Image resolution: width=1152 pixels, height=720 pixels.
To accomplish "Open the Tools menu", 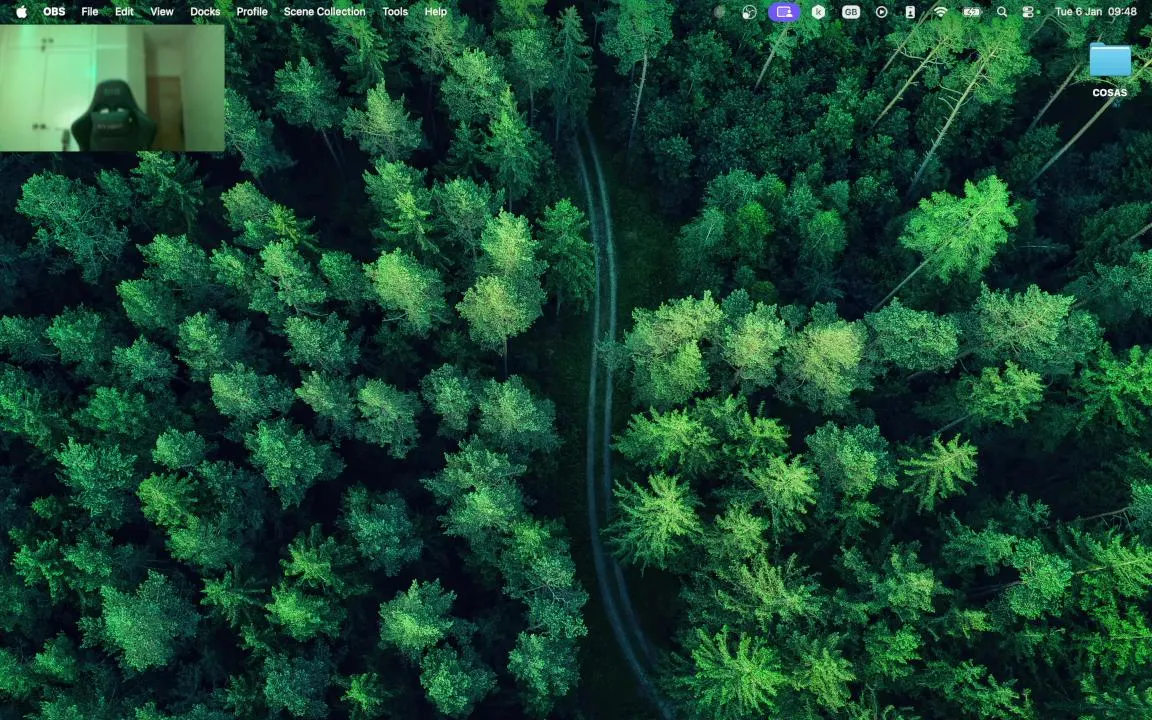I will point(395,12).
